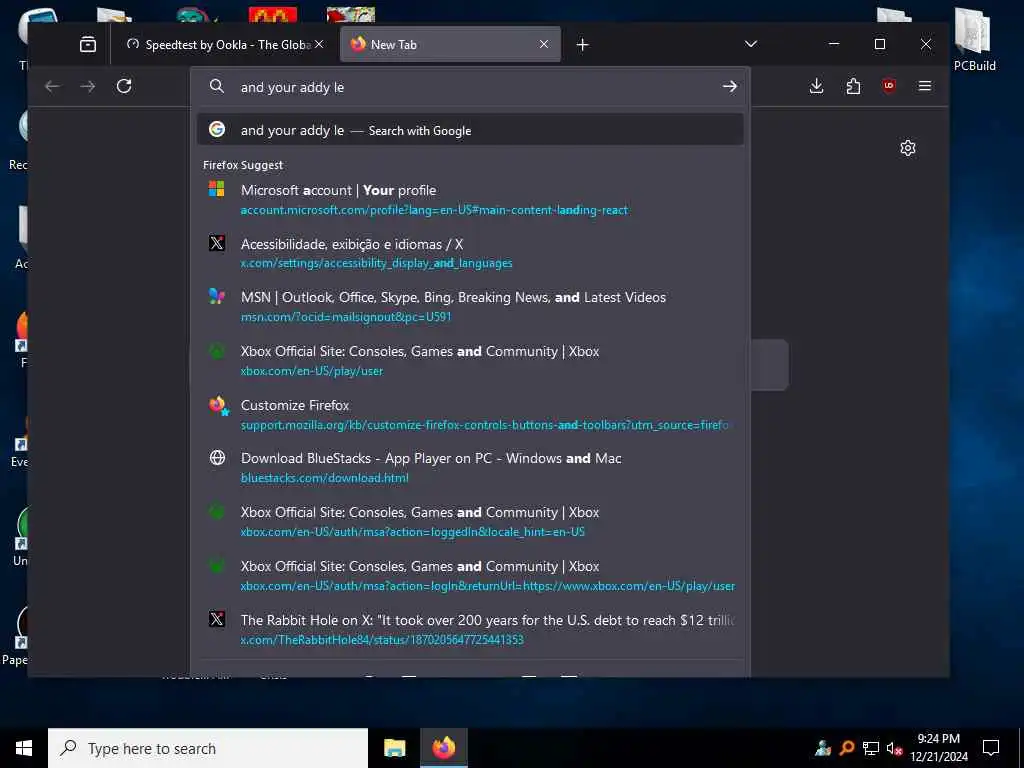Open the uBlock Origin extension icon
This screenshot has width=1024, height=768.
889,86
